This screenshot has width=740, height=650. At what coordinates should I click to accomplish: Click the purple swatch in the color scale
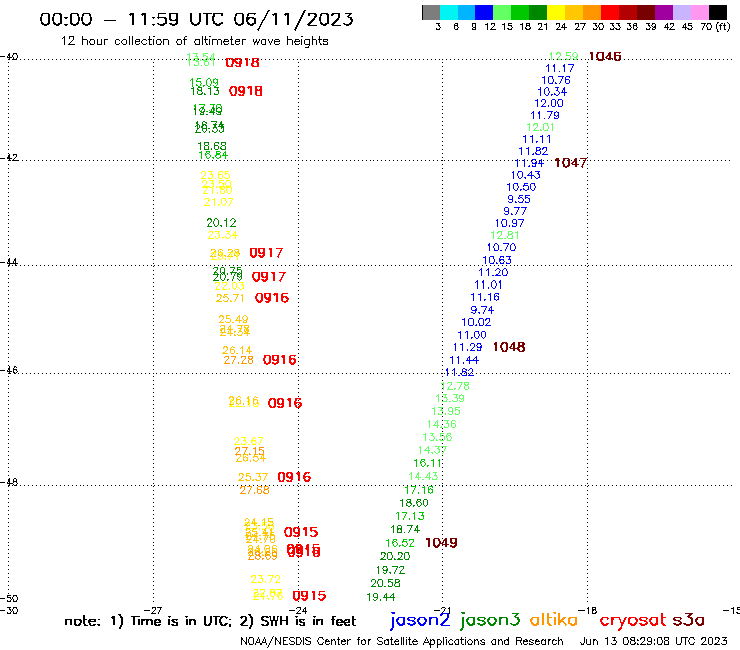(x=664, y=12)
